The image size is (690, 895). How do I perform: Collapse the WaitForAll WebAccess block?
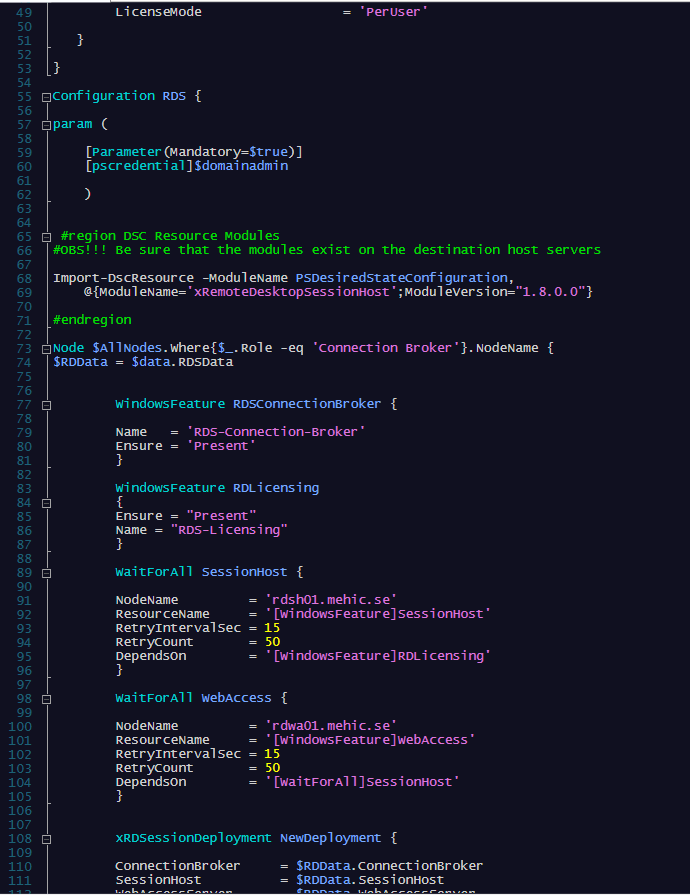click(x=46, y=697)
